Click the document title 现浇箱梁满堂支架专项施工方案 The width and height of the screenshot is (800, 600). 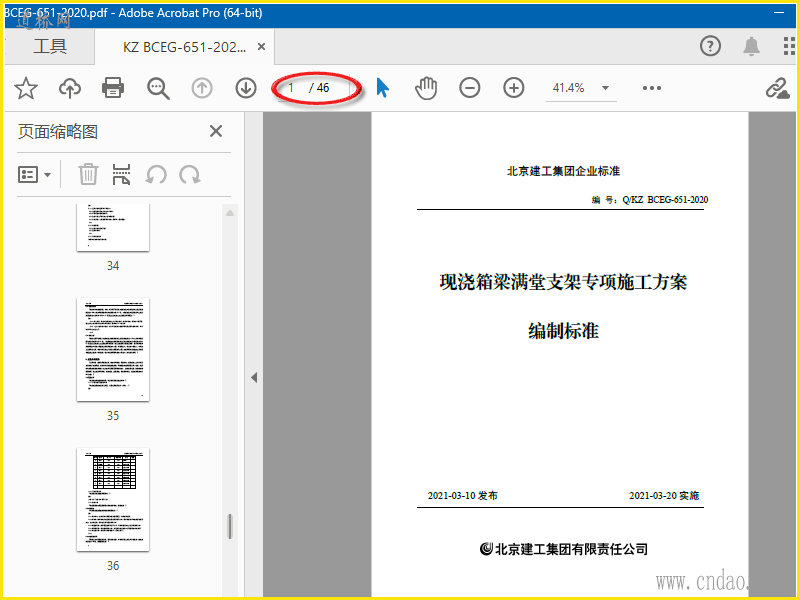click(x=563, y=282)
